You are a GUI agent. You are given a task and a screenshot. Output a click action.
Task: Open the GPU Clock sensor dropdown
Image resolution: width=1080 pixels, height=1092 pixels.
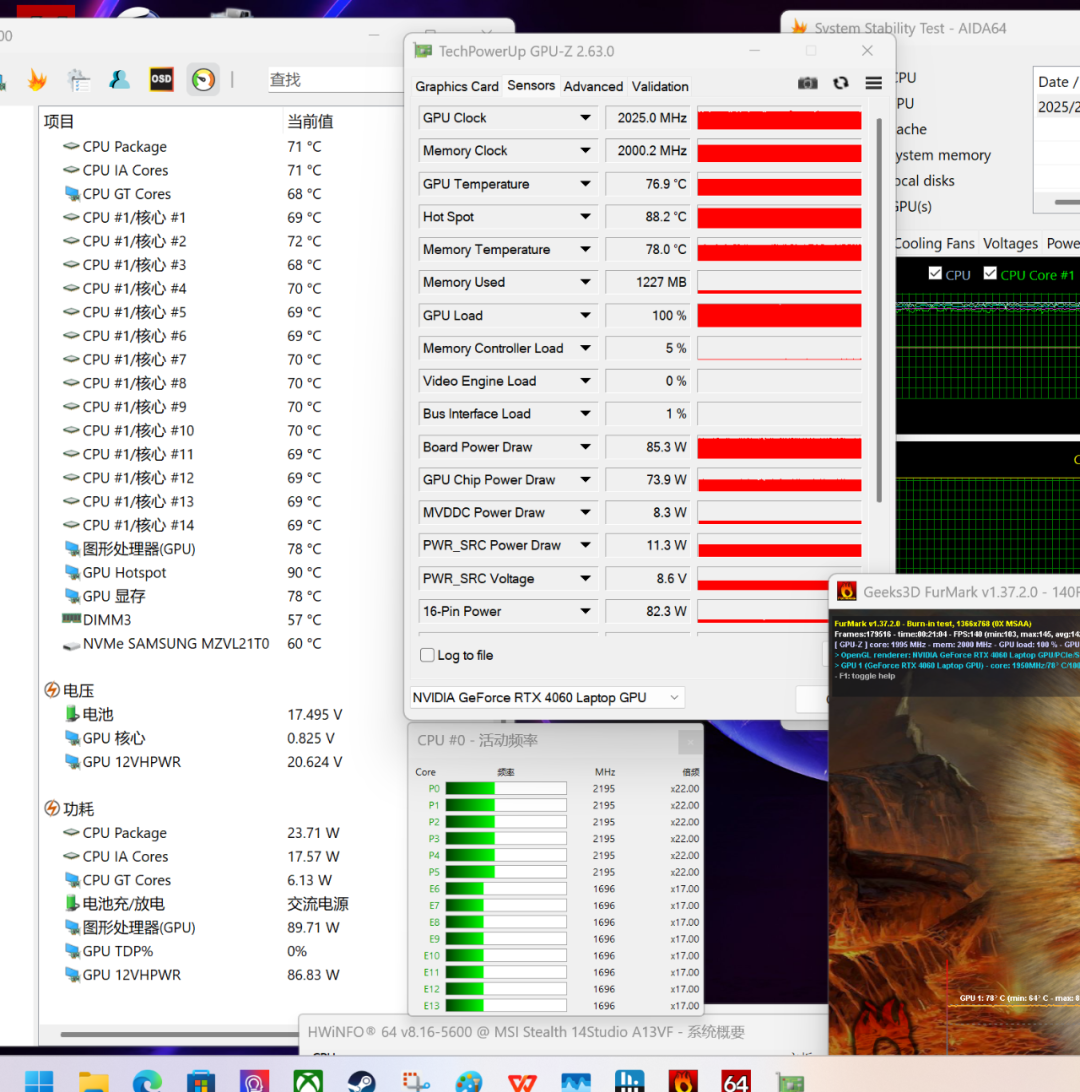click(586, 118)
